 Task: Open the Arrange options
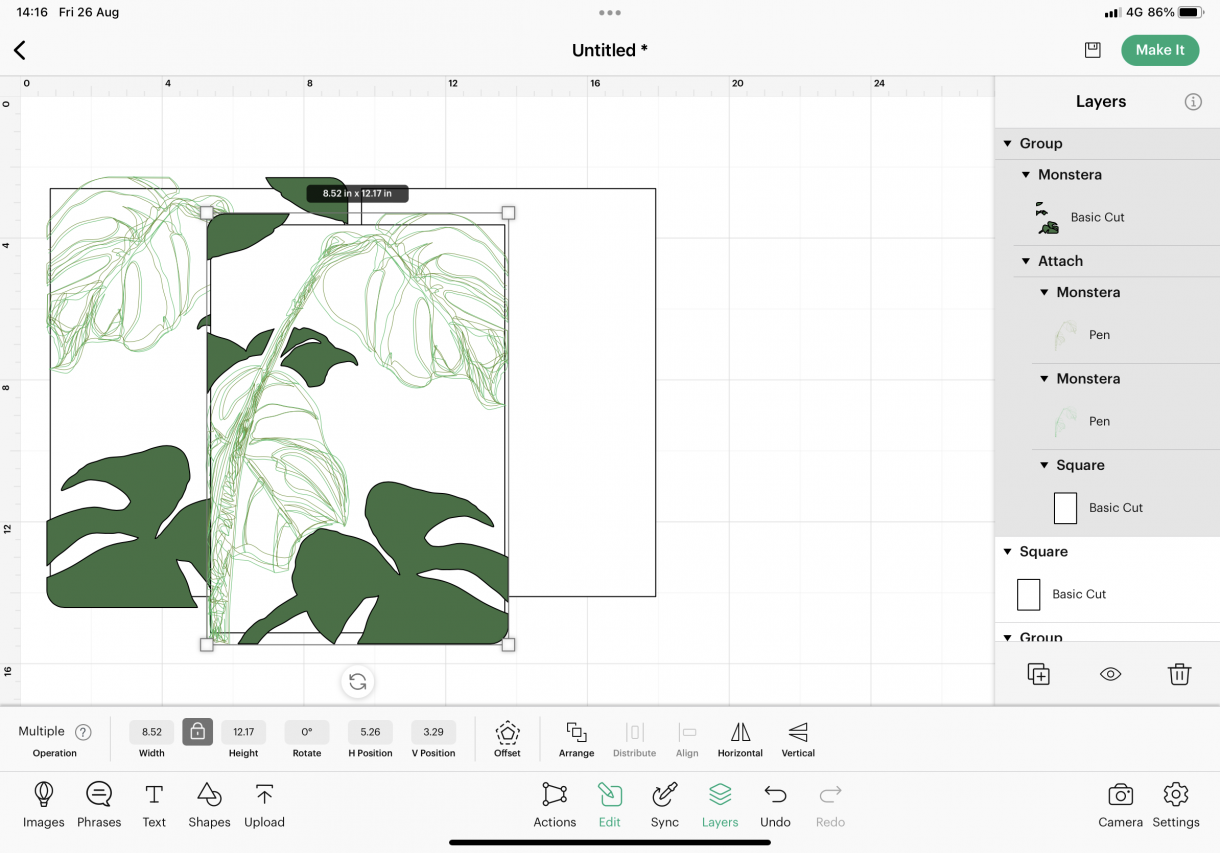click(x=576, y=740)
